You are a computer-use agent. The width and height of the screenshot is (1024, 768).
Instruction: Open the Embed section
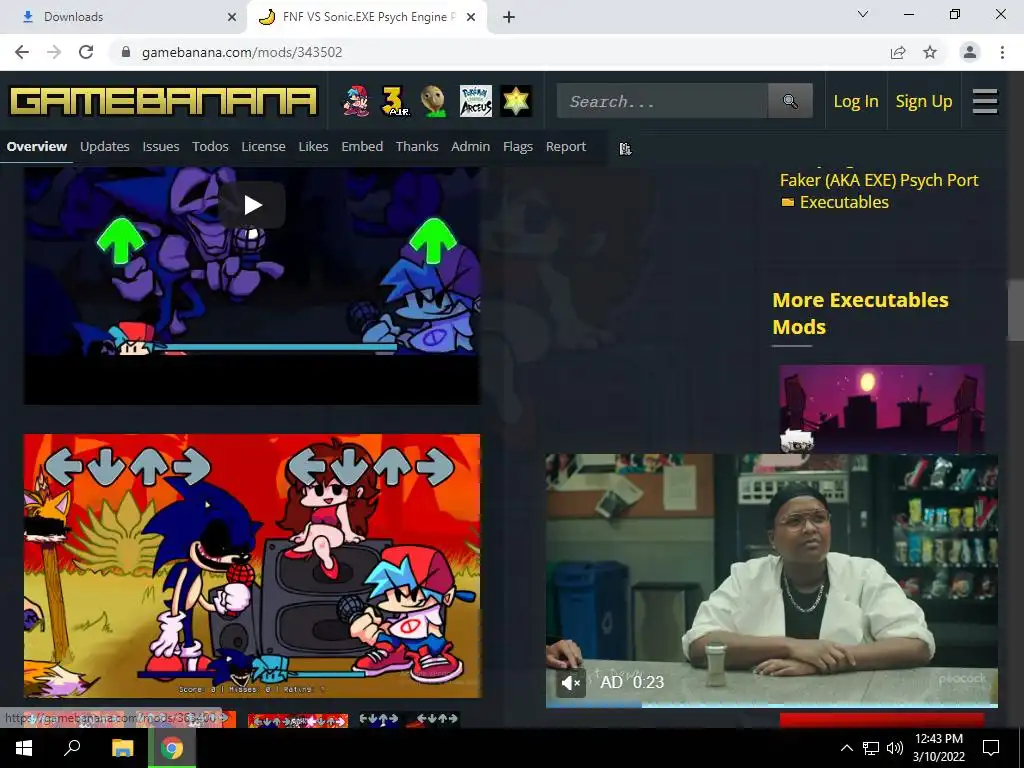362,146
